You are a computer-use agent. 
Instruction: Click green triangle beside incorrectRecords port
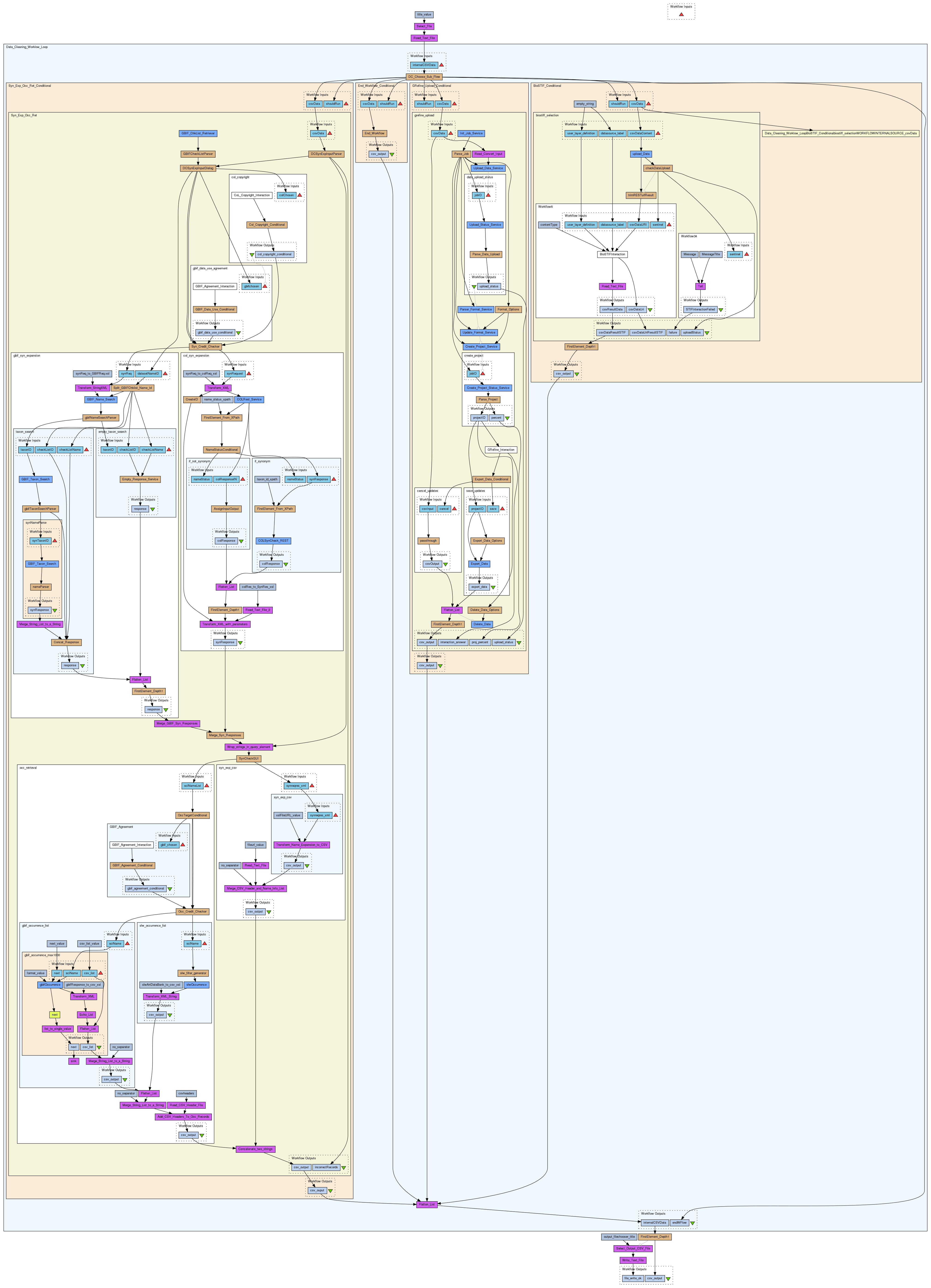[x=344, y=1168]
